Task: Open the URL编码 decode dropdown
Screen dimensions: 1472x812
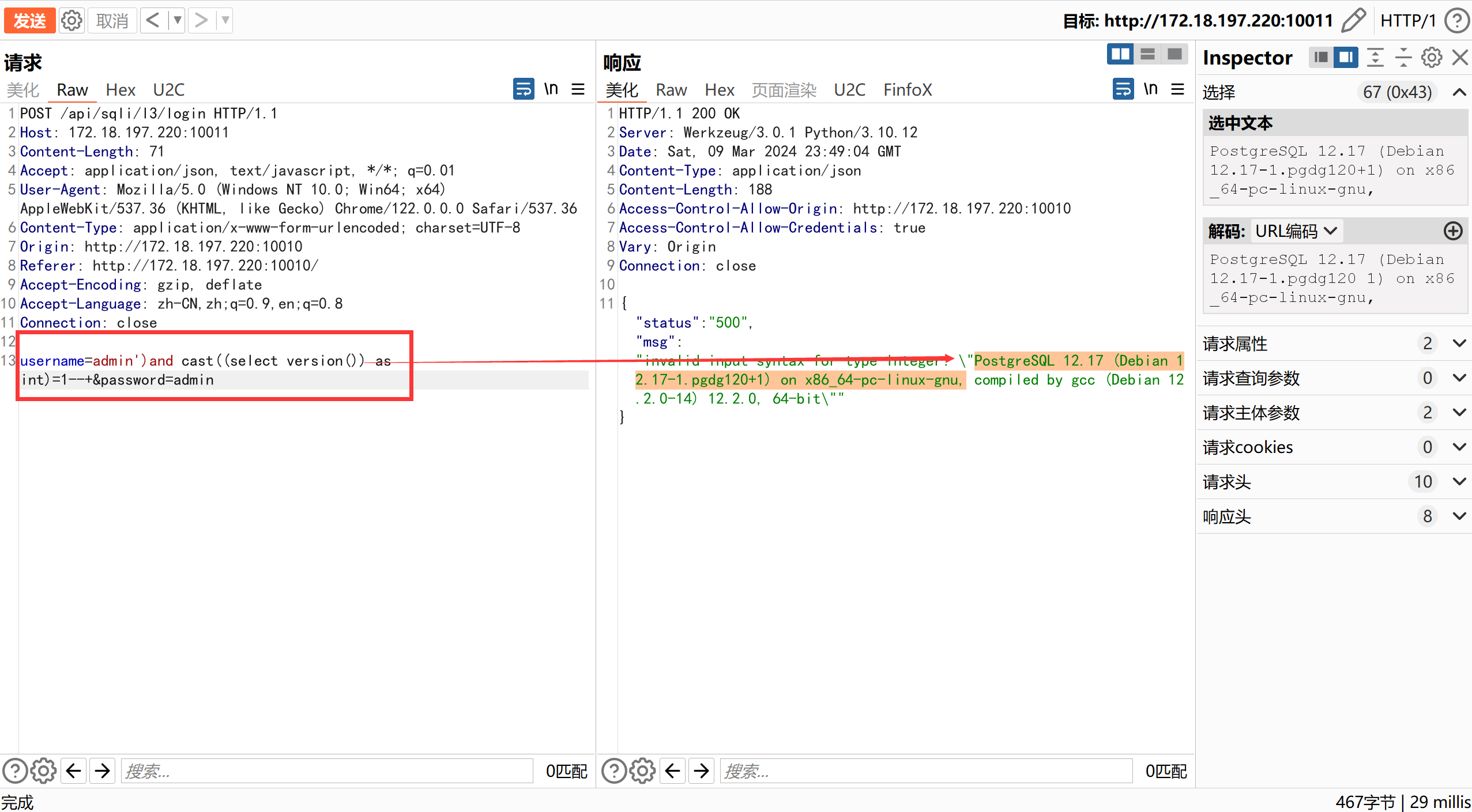Action: [x=1296, y=231]
